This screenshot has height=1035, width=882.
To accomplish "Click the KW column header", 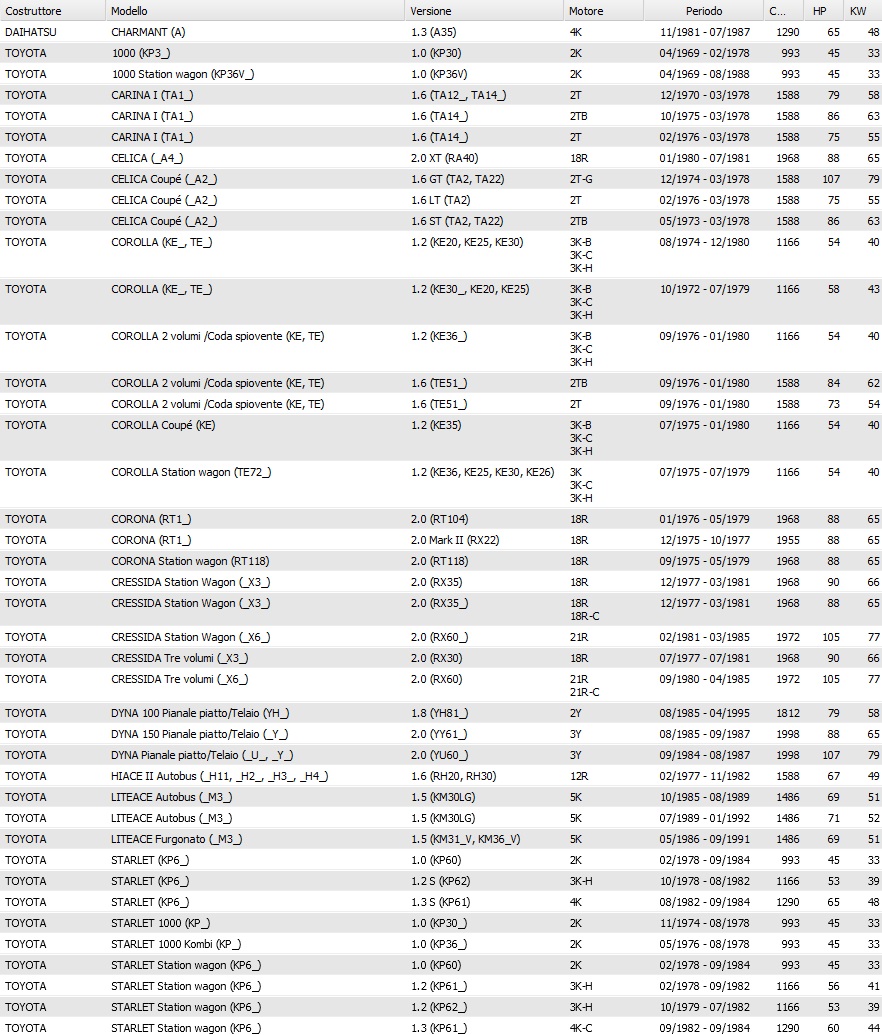I will [x=862, y=11].
